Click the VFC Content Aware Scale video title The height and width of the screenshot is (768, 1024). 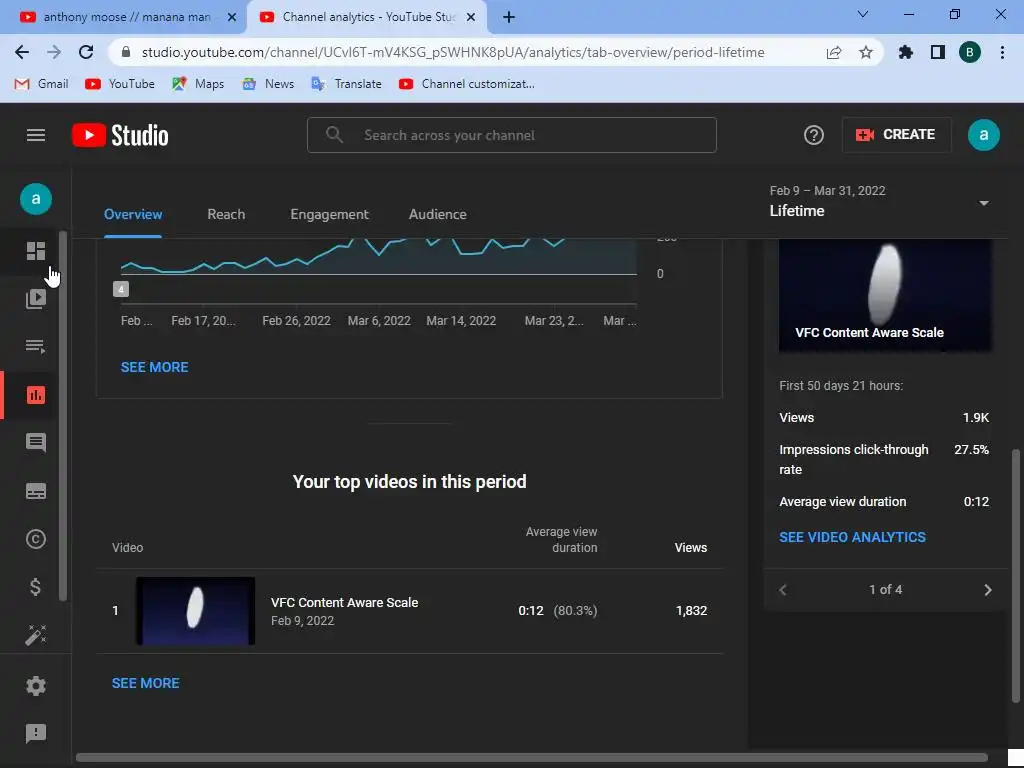tap(344, 602)
